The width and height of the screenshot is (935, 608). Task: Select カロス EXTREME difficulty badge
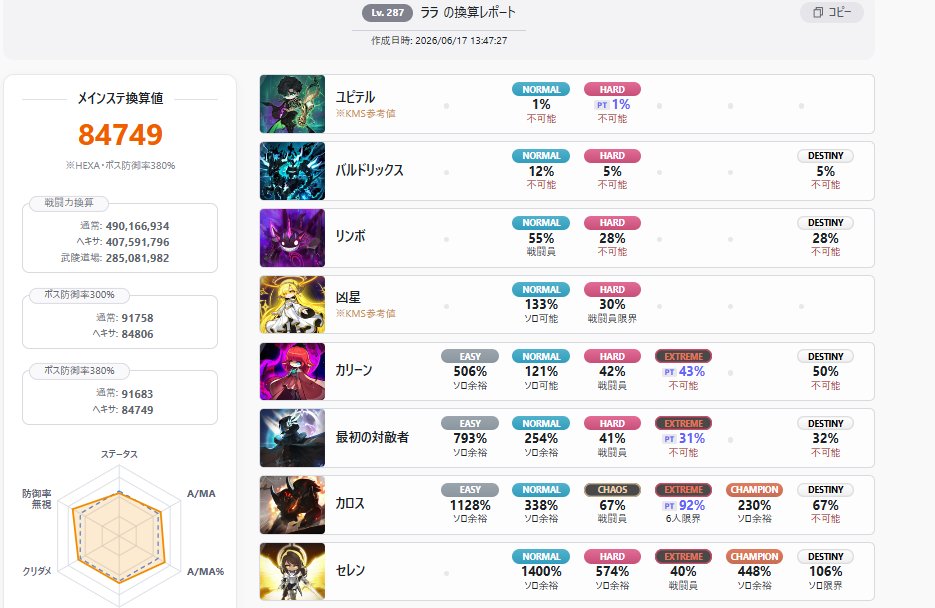click(x=683, y=489)
